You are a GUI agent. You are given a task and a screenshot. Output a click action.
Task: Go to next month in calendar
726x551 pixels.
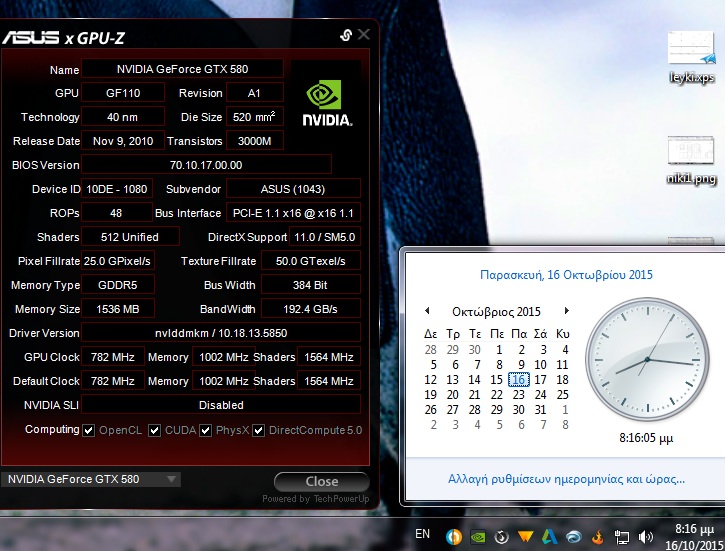[566, 311]
